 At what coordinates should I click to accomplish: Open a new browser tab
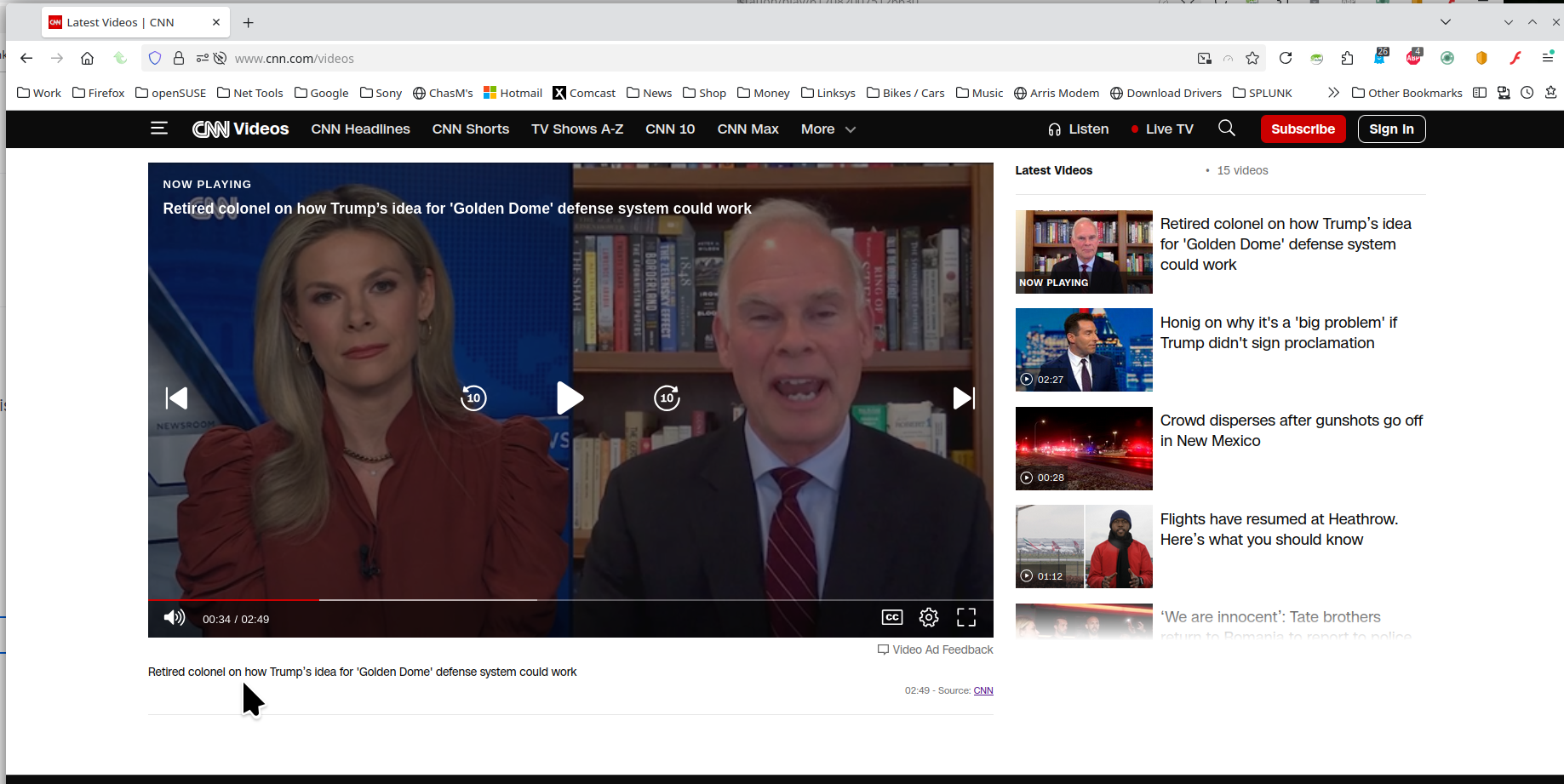[249, 22]
